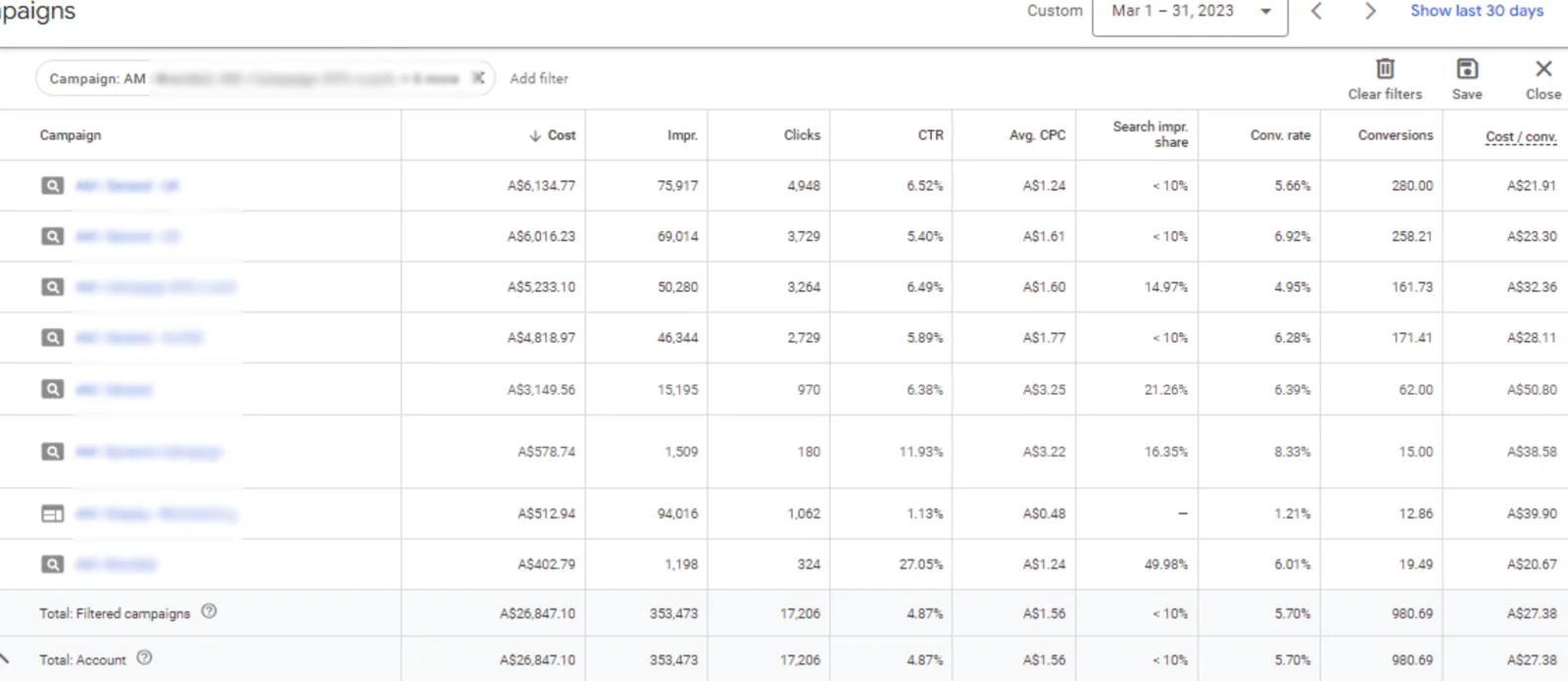
Task: Click search icon in the A$6,134.77 row
Action: (52, 185)
